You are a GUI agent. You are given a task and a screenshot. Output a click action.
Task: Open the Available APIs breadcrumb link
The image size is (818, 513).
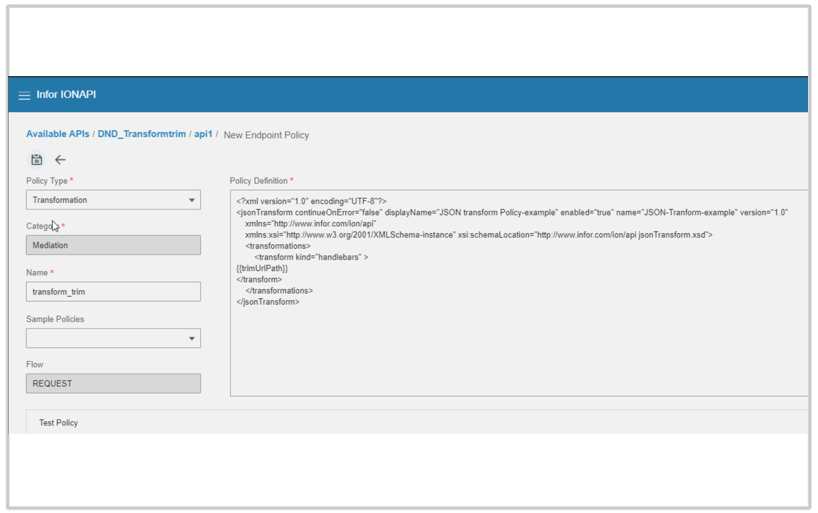tap(57, 134)
